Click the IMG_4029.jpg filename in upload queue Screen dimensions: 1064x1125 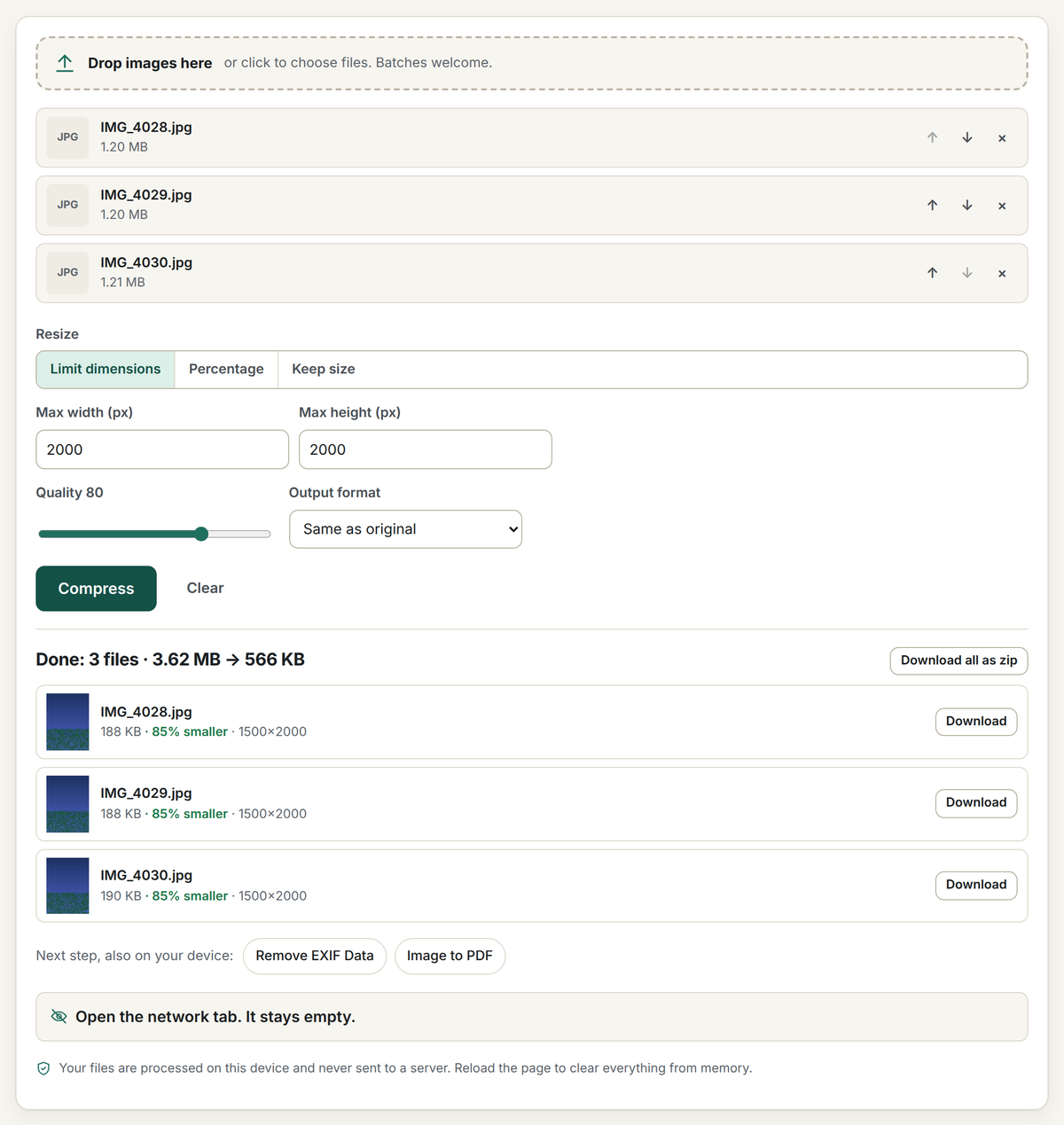click(146, 195)
